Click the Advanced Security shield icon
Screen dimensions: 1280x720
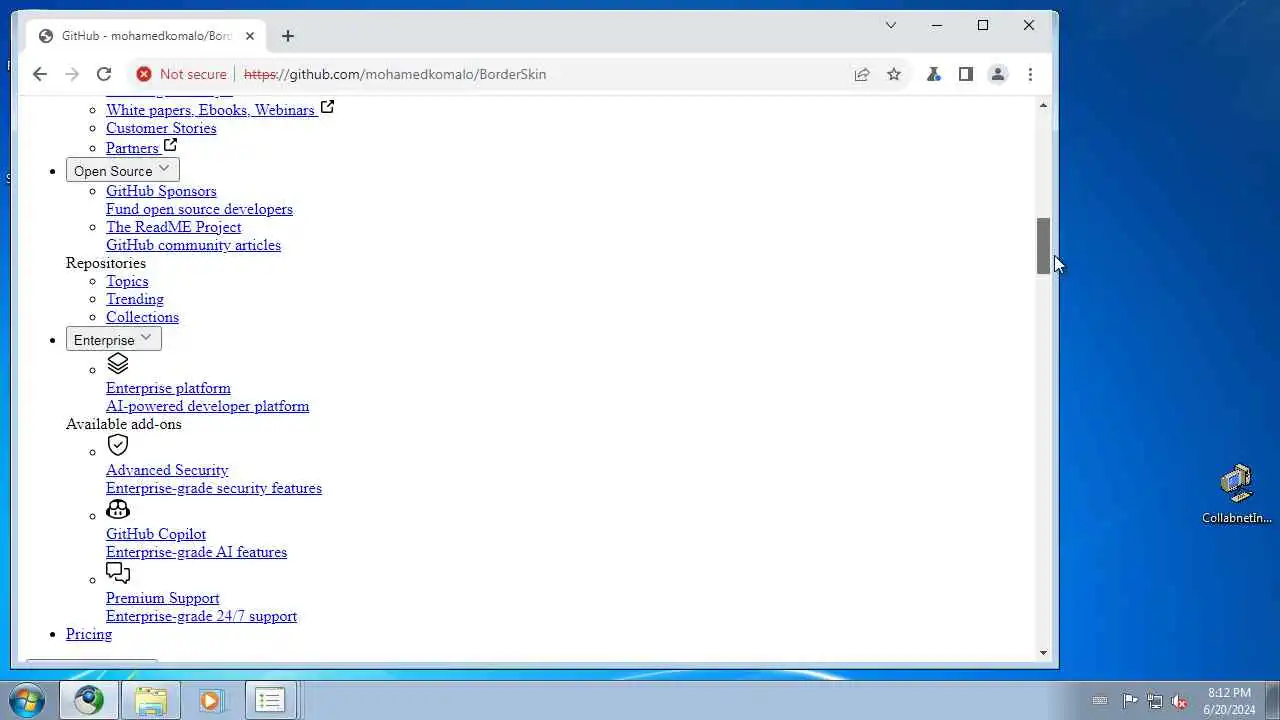pyautogui.click(x=118, y=445)
